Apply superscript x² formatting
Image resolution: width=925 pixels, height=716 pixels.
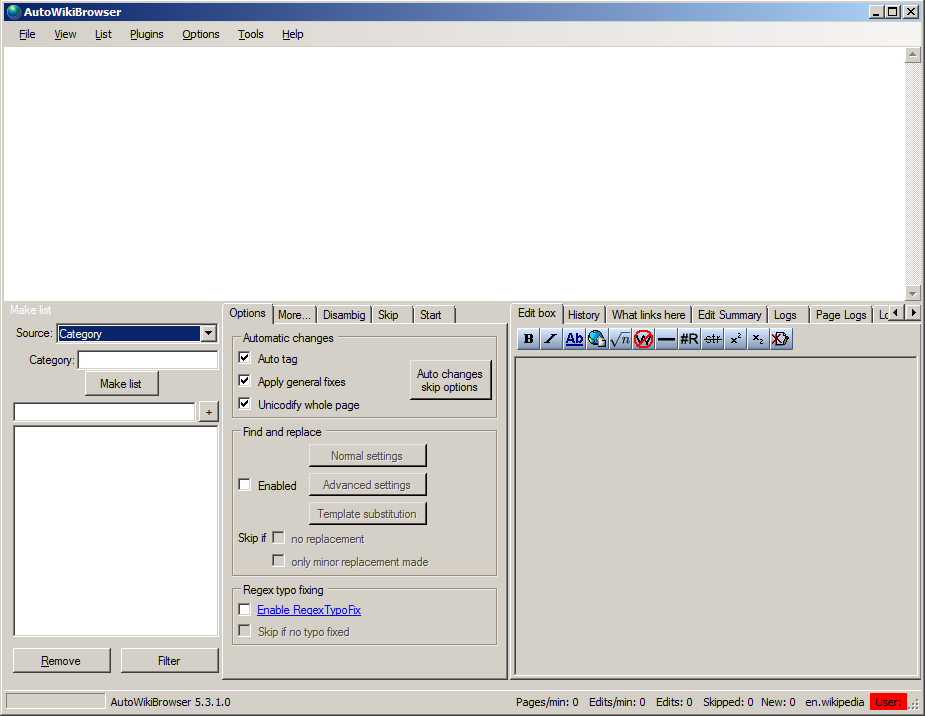point(735,339)
